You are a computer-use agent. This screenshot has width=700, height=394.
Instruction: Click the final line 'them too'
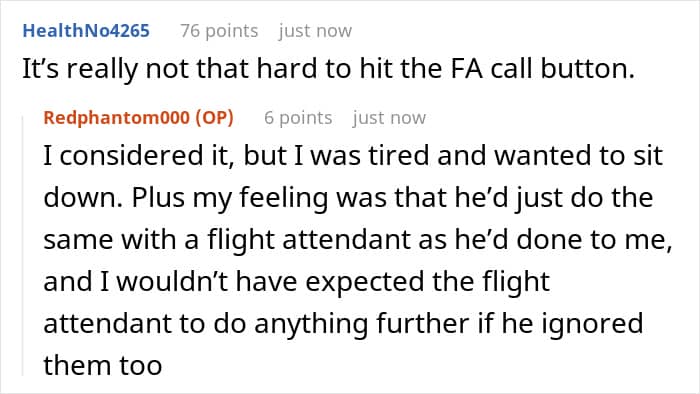coord(103,365)
